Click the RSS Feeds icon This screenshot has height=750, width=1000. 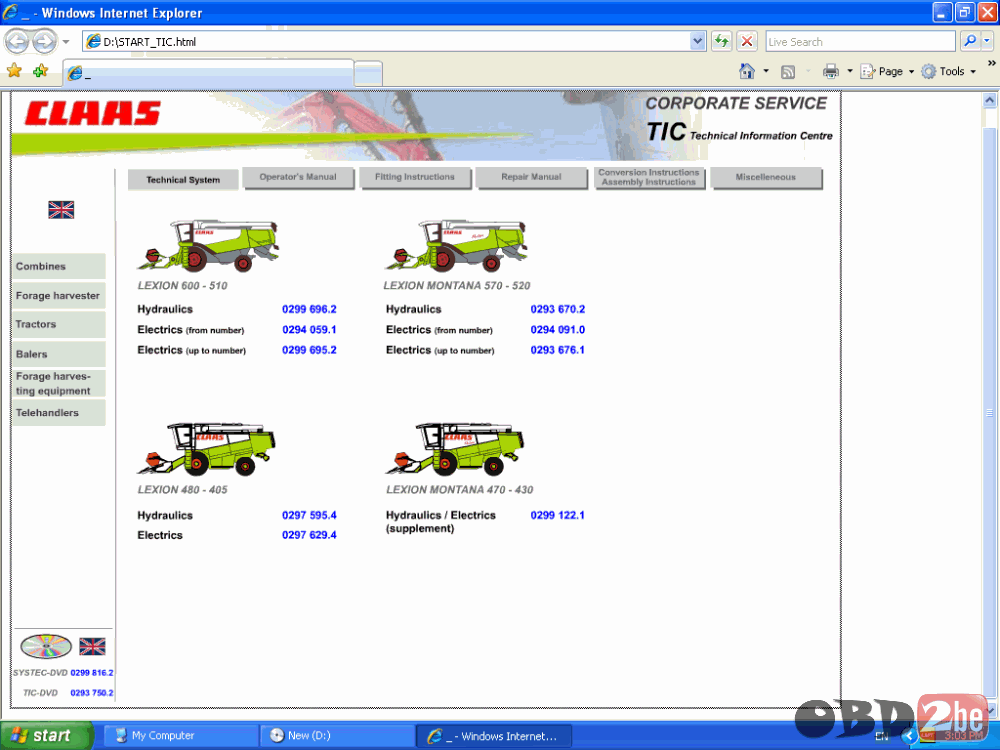click(788, 71)
